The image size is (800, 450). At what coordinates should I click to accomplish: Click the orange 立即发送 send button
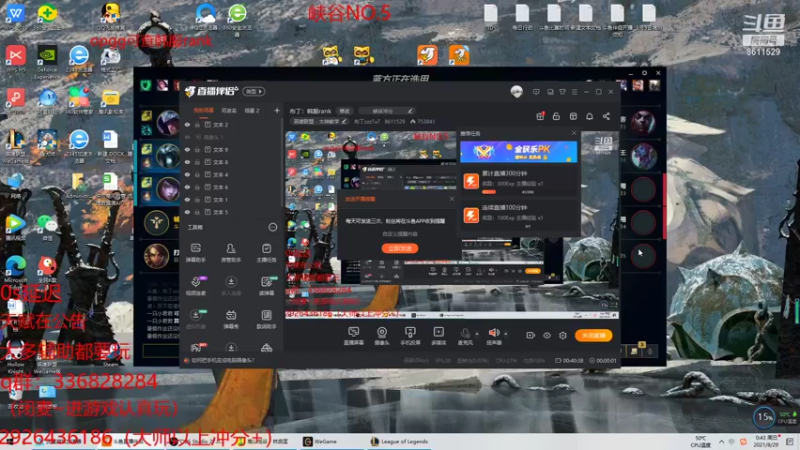click(x=400, y=248)
